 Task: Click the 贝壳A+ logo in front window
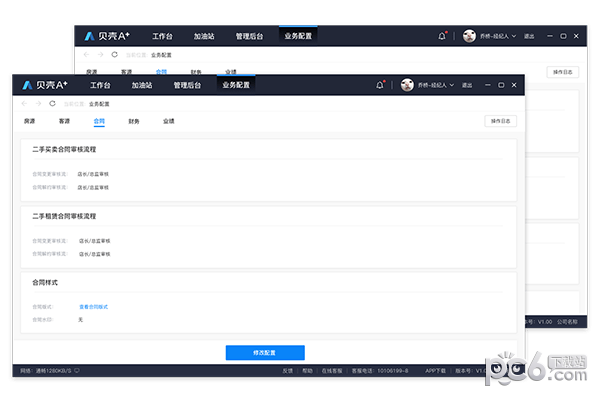pos(45,85)
